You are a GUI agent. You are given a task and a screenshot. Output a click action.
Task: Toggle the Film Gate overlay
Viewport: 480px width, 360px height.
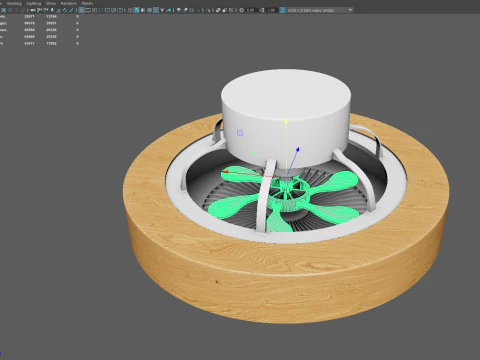88,10
